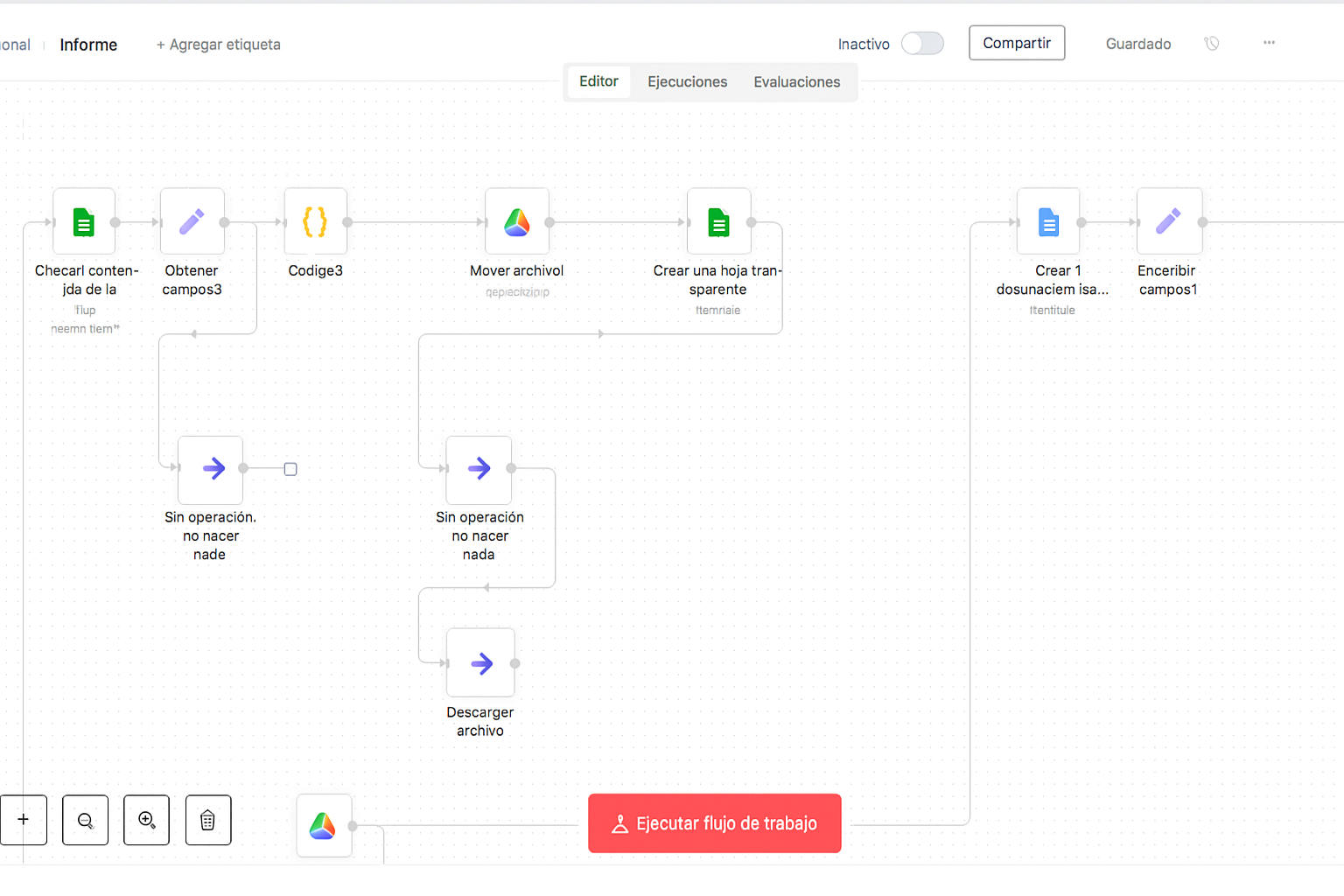
Task: Open the Descarger archivo node
Action: (x=480, y=662)
